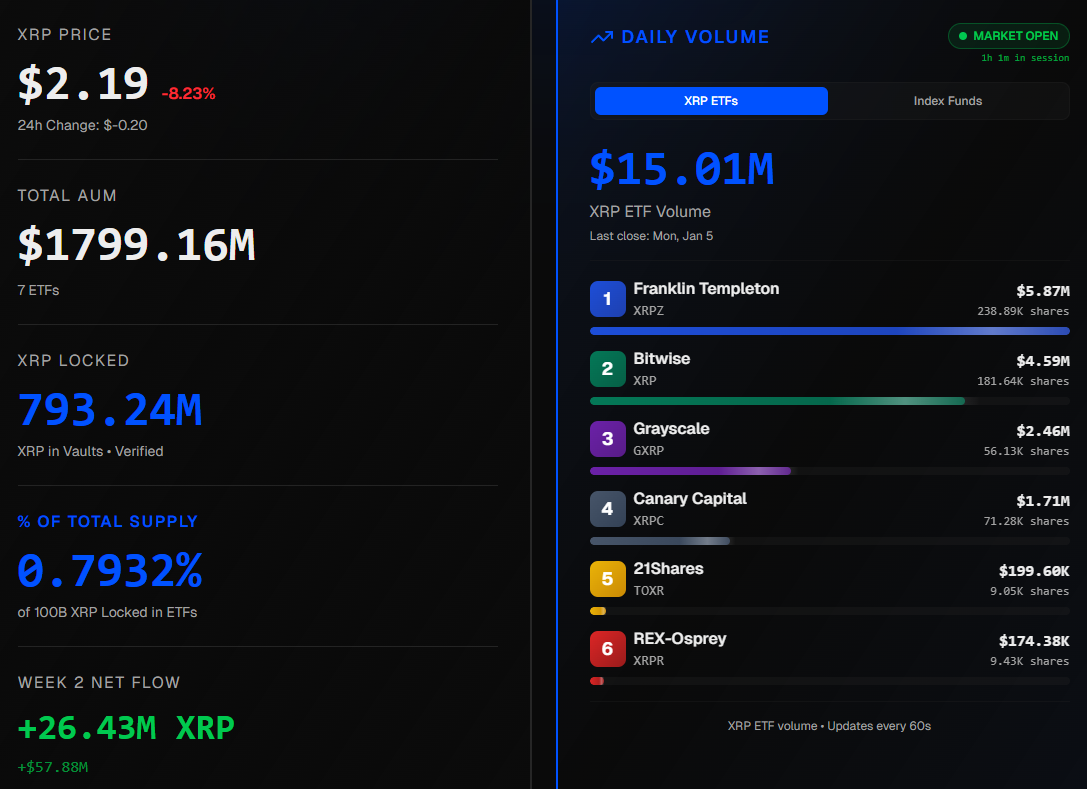Image resolution: width=1087 pixels, height=789 pixels.
Task: Click the TOXR ticker symbol
Action: coord(648,591)
